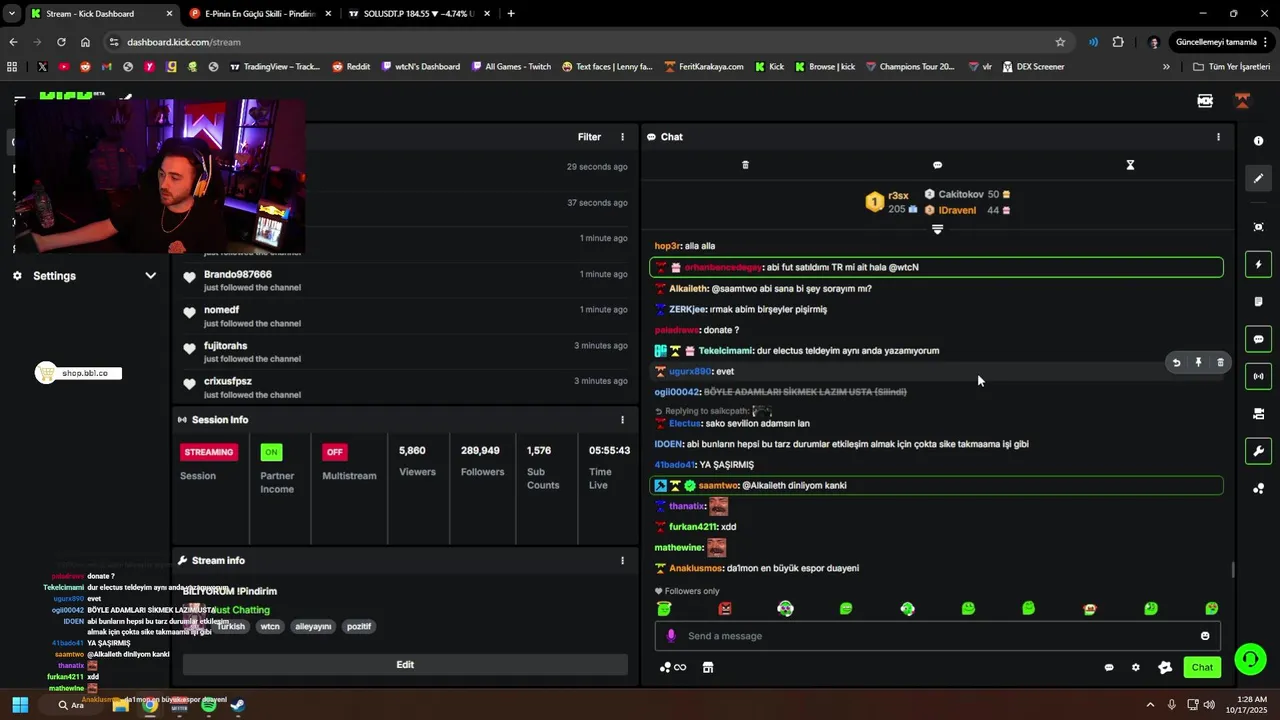Click green-outlined chat icon in right sidebar
Screen dimensions: 1280x720
1258,339
